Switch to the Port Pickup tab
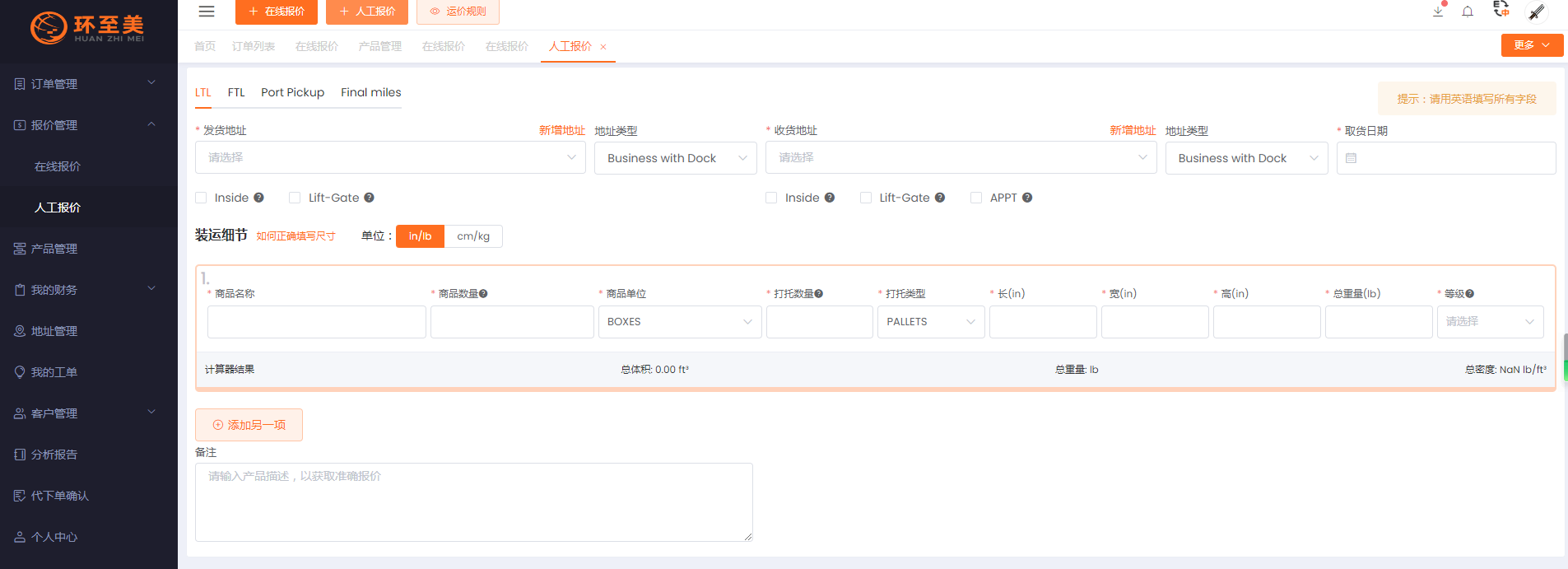The height and width of the screenshot is (569, 1568). [292, 92]
